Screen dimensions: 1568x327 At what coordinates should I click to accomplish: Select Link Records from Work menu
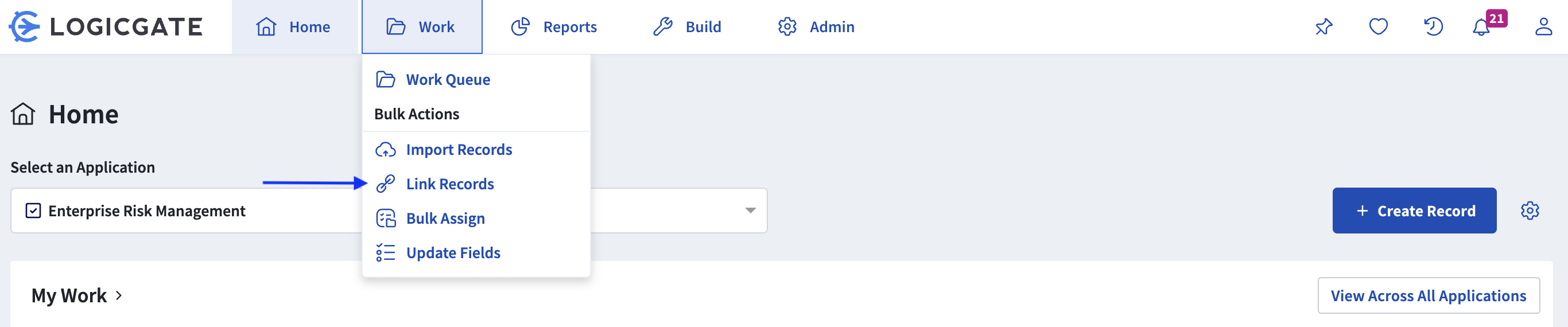pos(449,184)
